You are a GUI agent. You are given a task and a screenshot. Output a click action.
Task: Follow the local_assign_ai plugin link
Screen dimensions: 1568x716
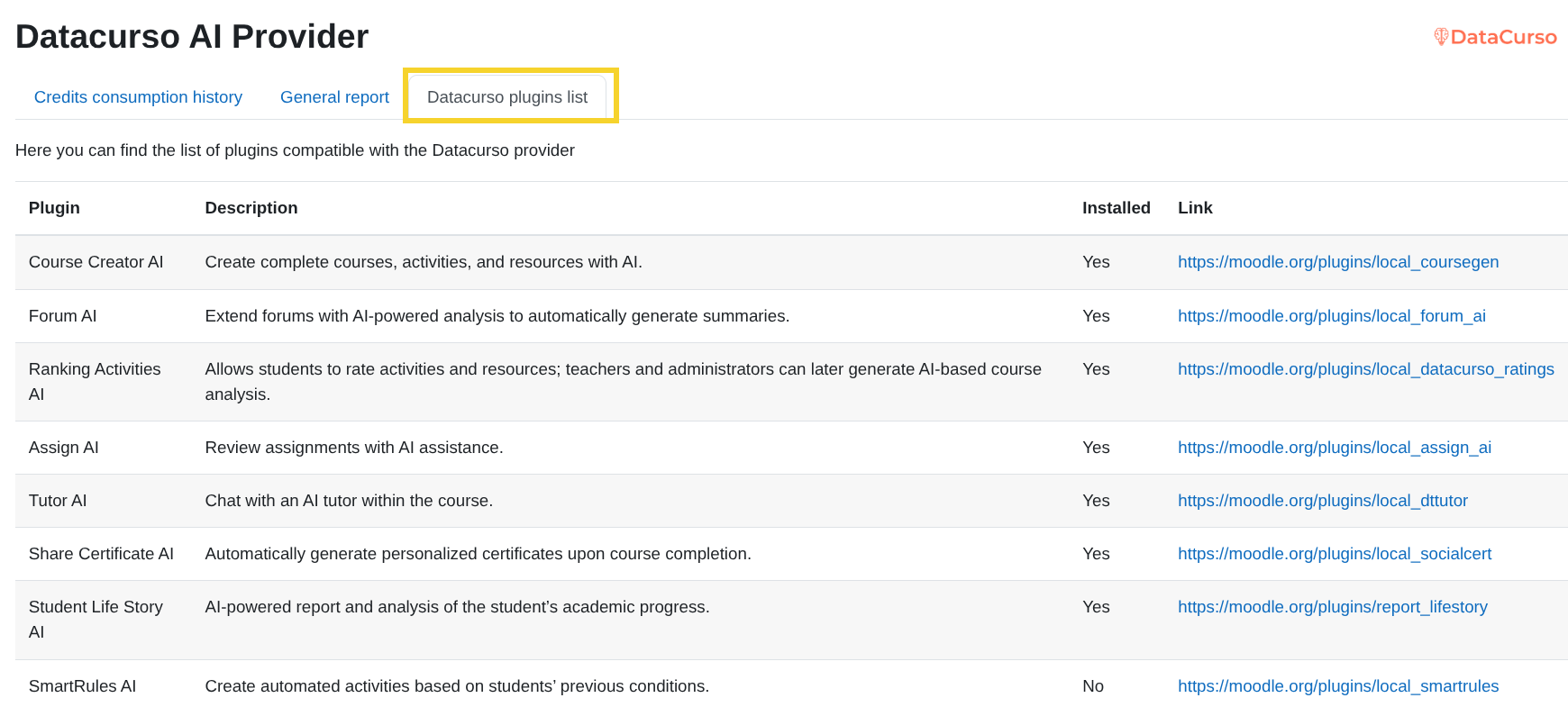(x=1335, y=448)
